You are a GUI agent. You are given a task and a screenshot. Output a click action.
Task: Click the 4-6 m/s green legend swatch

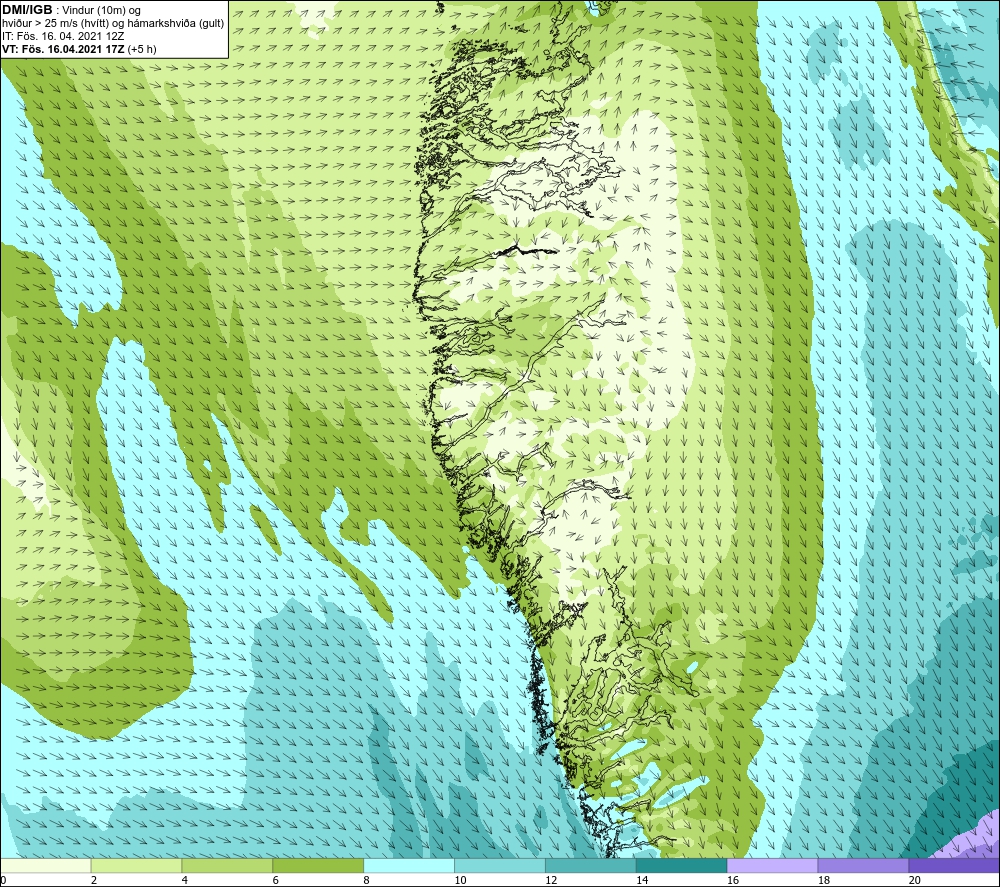pos(227,865)
